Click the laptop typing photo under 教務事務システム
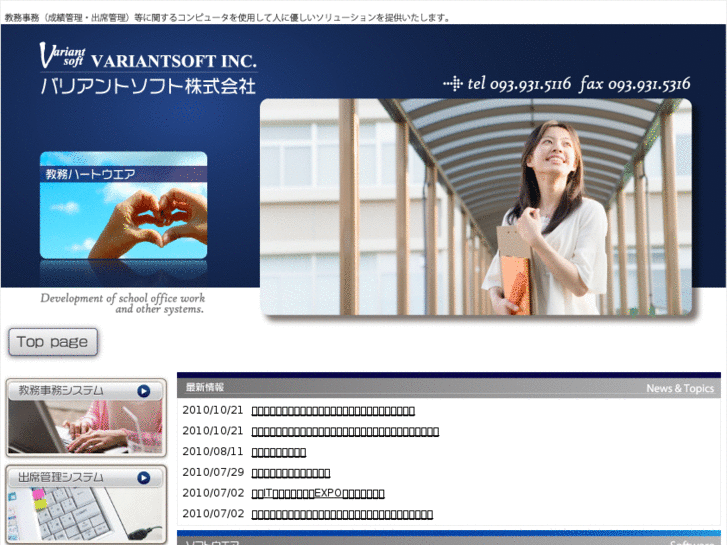This screenshot has height=545, width=727. [85, 427]
